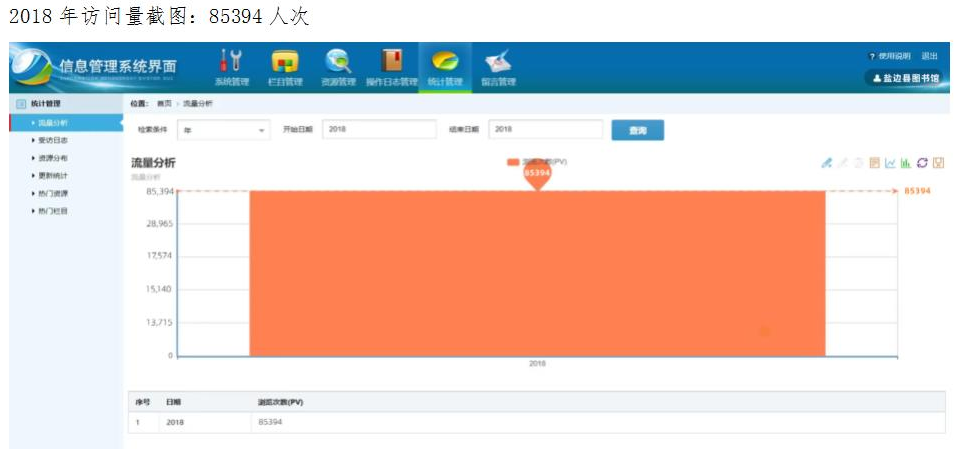Open 留言管理 note-and-pen icon

coord(498,67)
